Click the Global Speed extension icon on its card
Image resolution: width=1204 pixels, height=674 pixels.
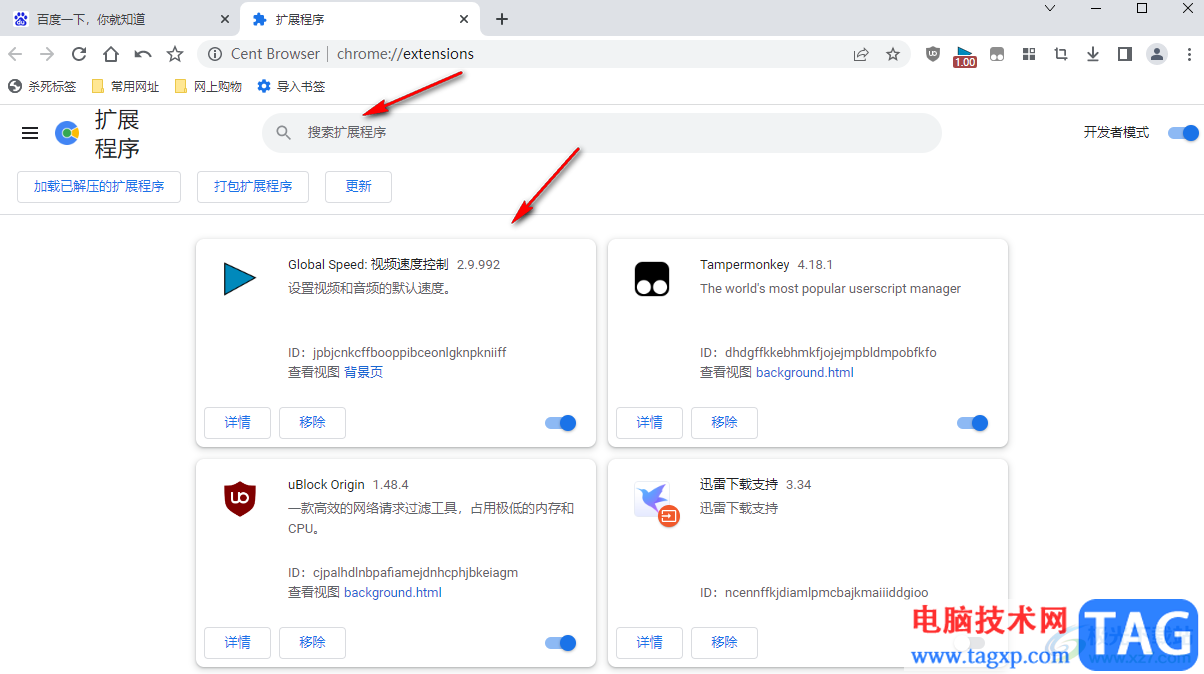click(x=240, y=279)
